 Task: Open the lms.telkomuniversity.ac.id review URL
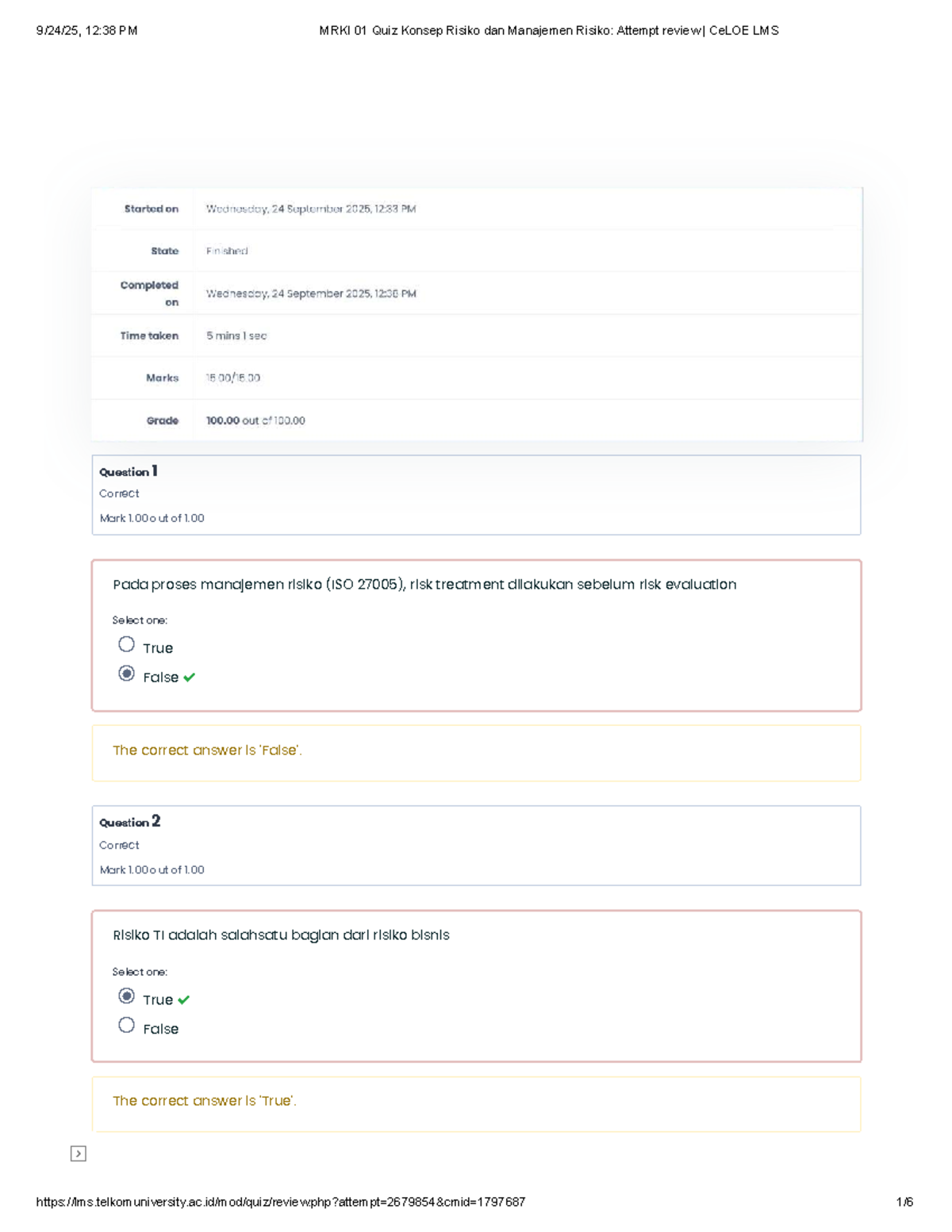[x=280, y=1202]
